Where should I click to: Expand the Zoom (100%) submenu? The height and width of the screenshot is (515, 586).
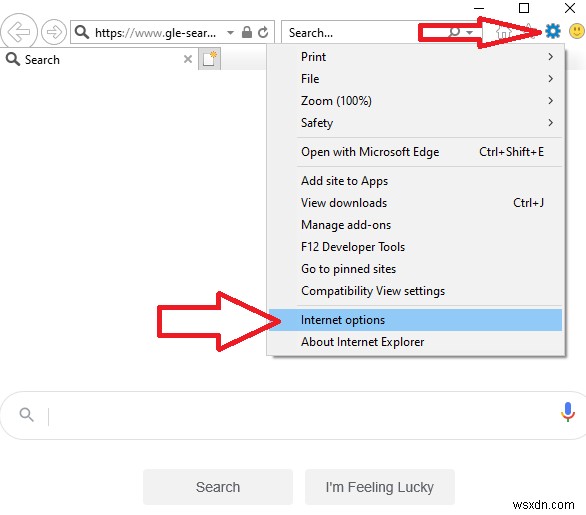tap(416, 101)
